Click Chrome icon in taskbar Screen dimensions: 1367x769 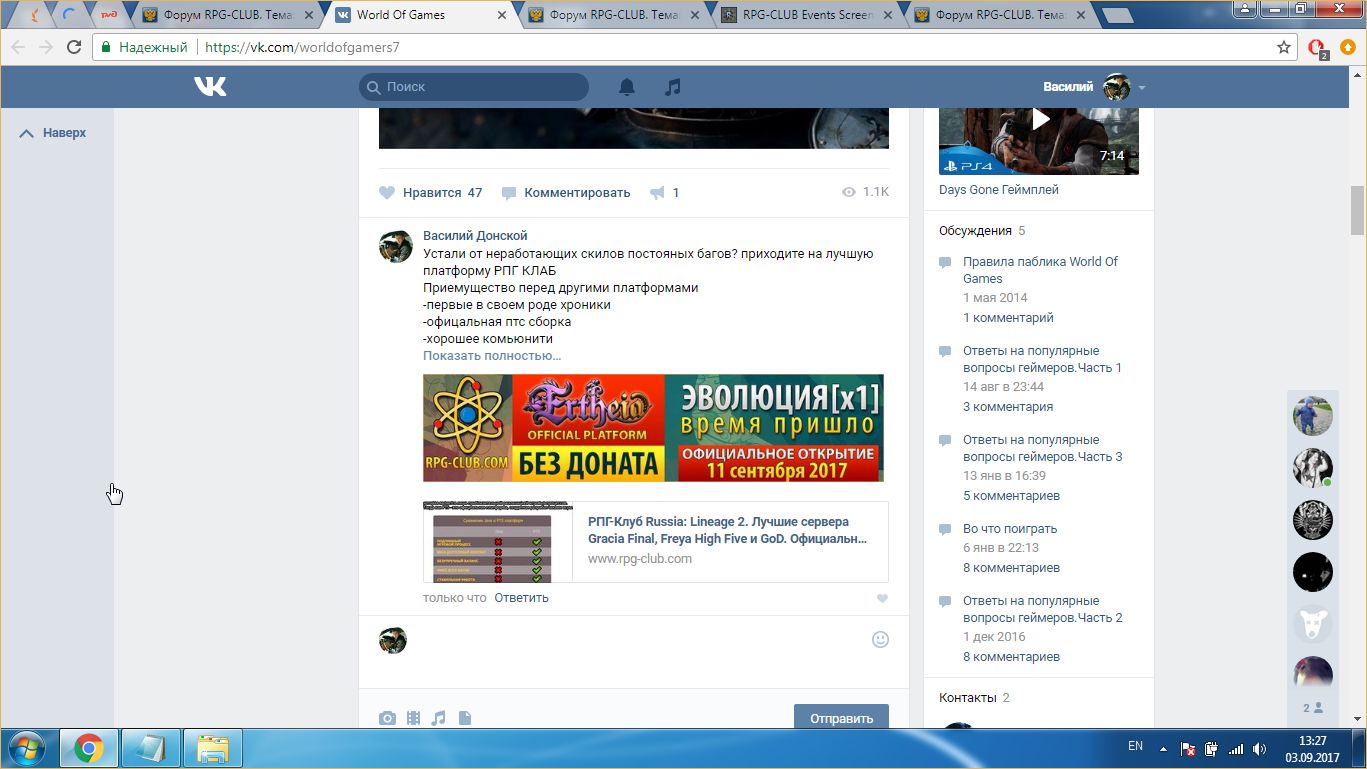89,748
